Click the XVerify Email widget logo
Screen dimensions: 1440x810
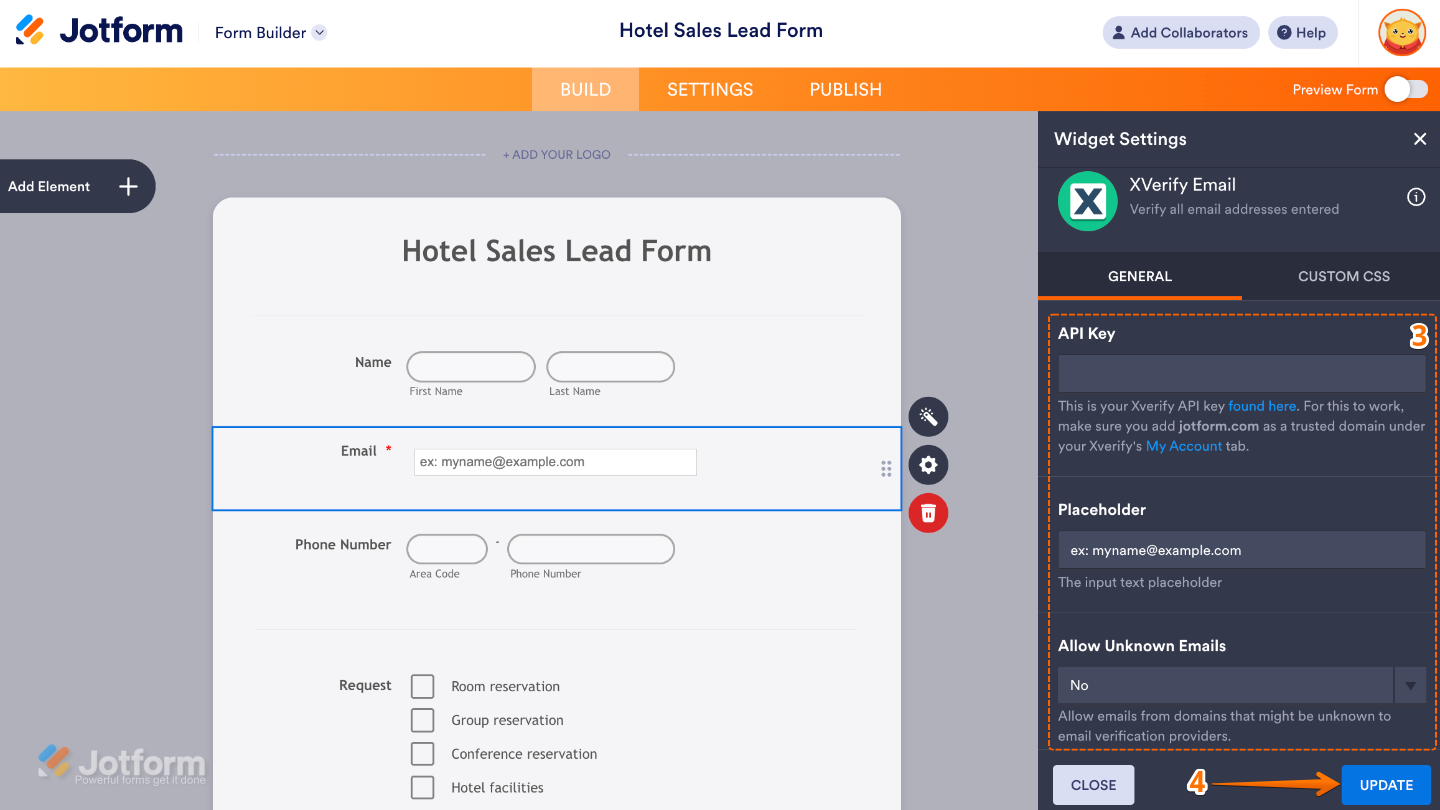(x=1087, y=201)
